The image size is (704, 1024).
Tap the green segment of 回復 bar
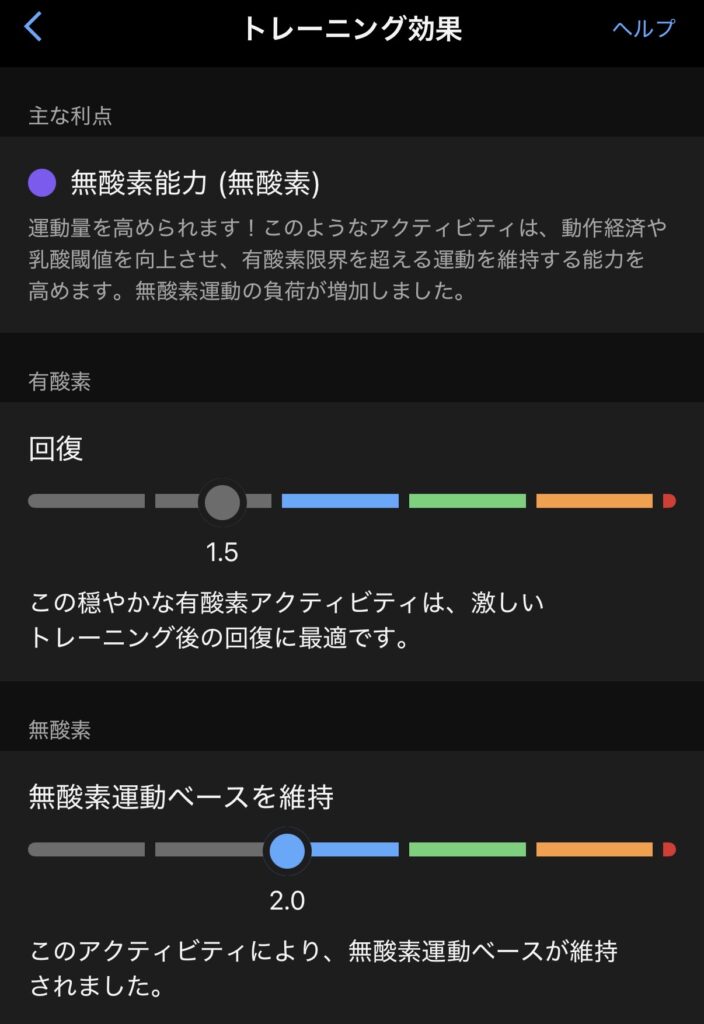click(467, 501)
